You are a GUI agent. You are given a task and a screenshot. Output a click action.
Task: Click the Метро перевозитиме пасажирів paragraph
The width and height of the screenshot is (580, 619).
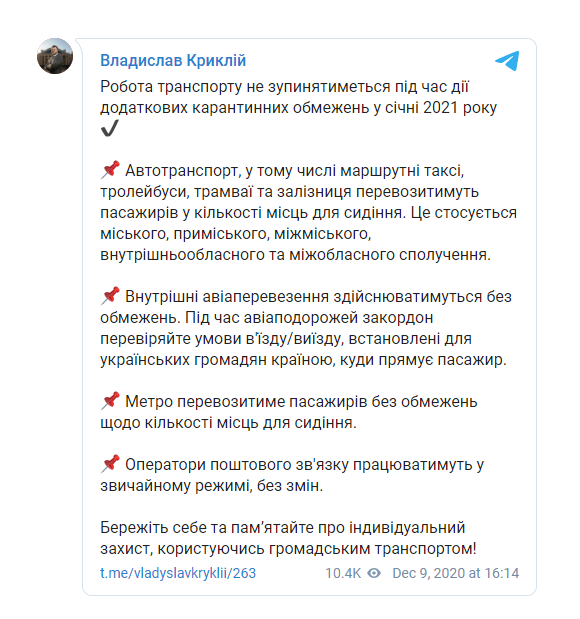(289, 412)
